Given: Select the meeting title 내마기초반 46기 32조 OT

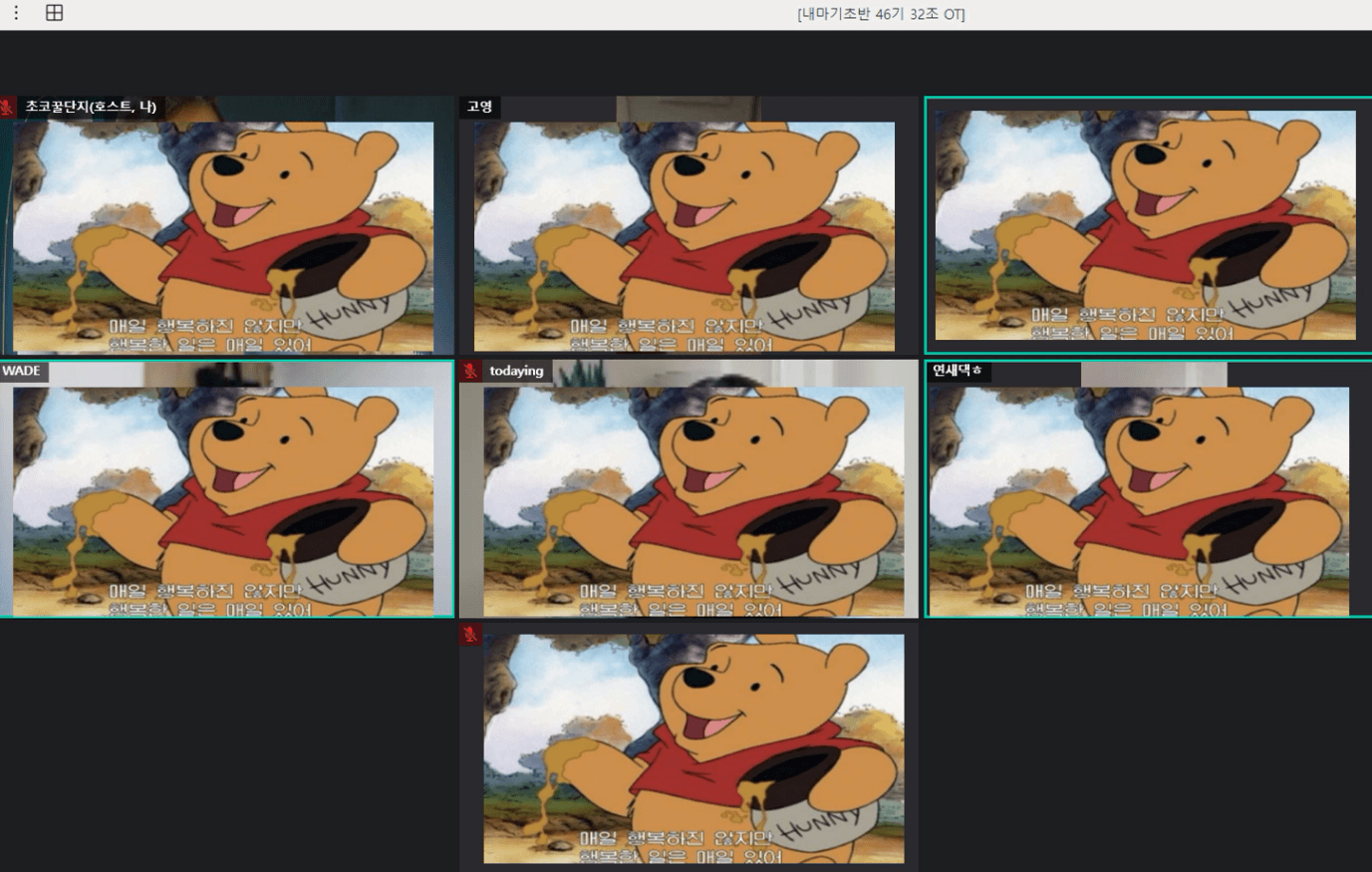Looking at the screenshot, I should pyautogui.click(x=881, y=14).
